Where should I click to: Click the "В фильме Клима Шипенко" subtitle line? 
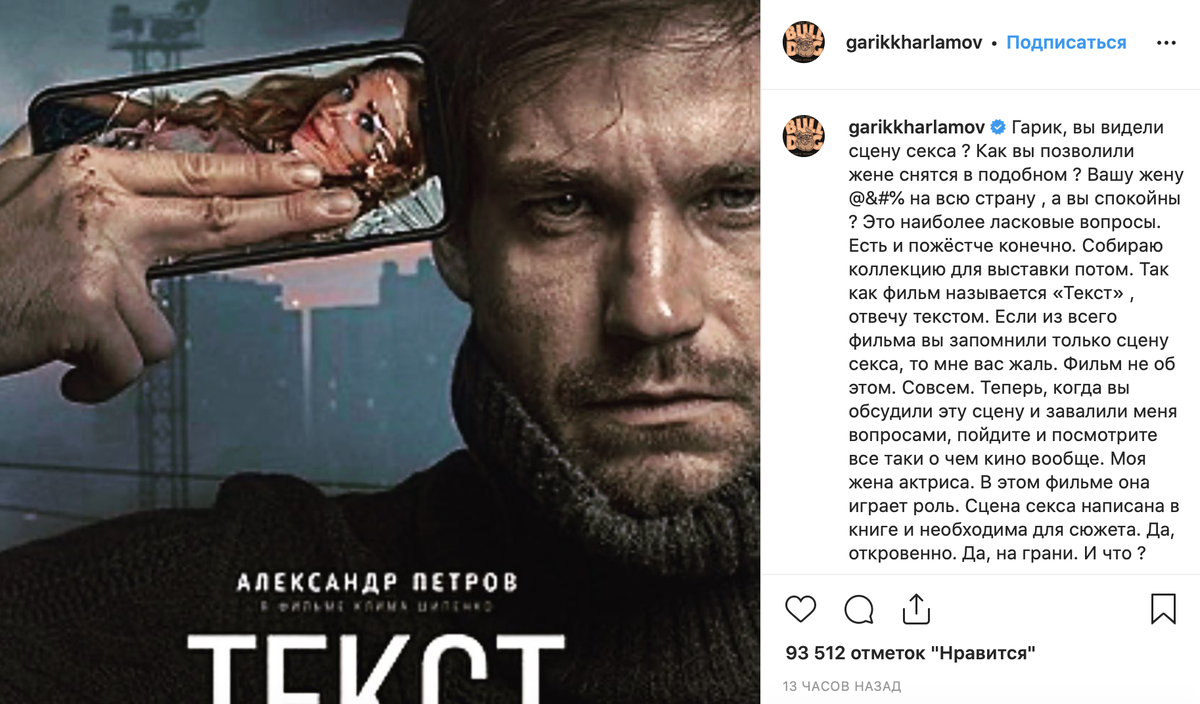[x=377, y=604]
